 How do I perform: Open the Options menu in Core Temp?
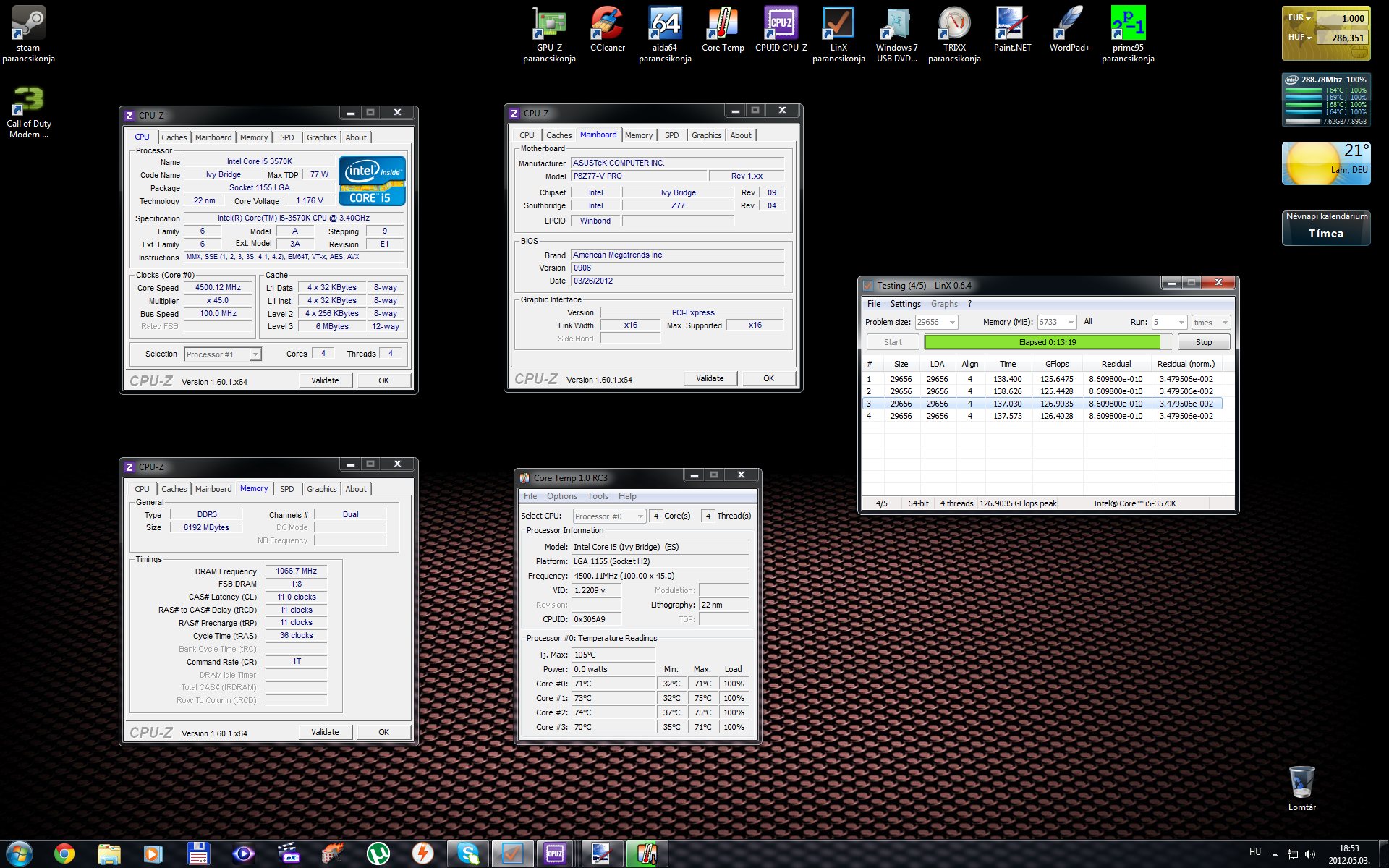point(561,496)
